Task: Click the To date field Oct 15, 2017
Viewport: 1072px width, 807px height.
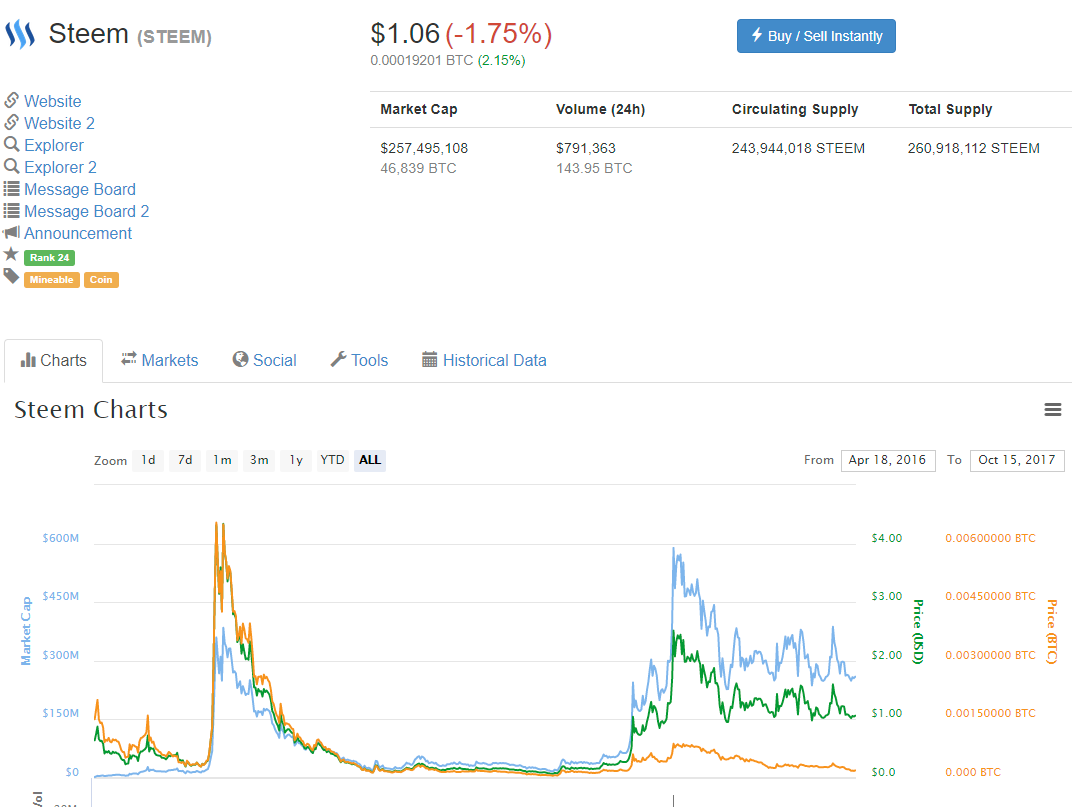Action: (1017, 460)
